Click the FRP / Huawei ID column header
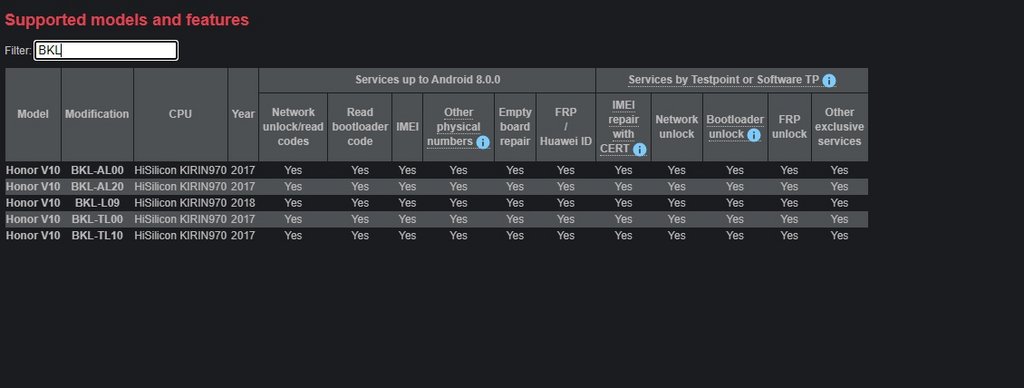The height and width of the screenshot is (388, 1024). tap(566, 127)
